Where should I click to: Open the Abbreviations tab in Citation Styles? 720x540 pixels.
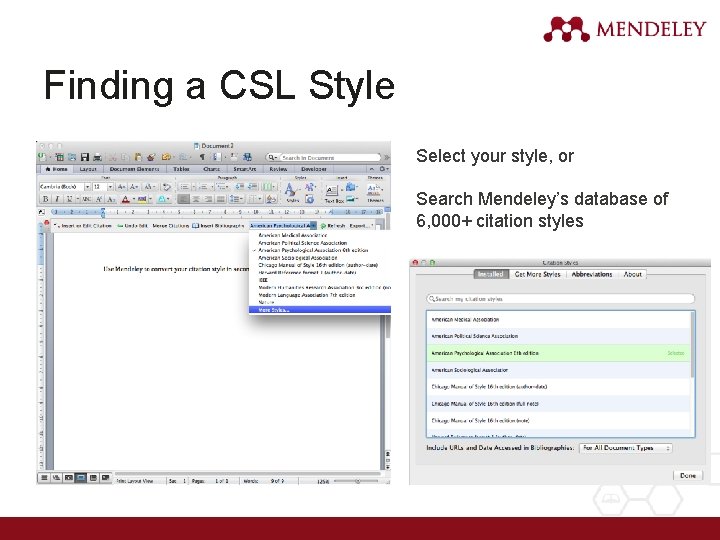pyautogui.click(x=591, y=274)
